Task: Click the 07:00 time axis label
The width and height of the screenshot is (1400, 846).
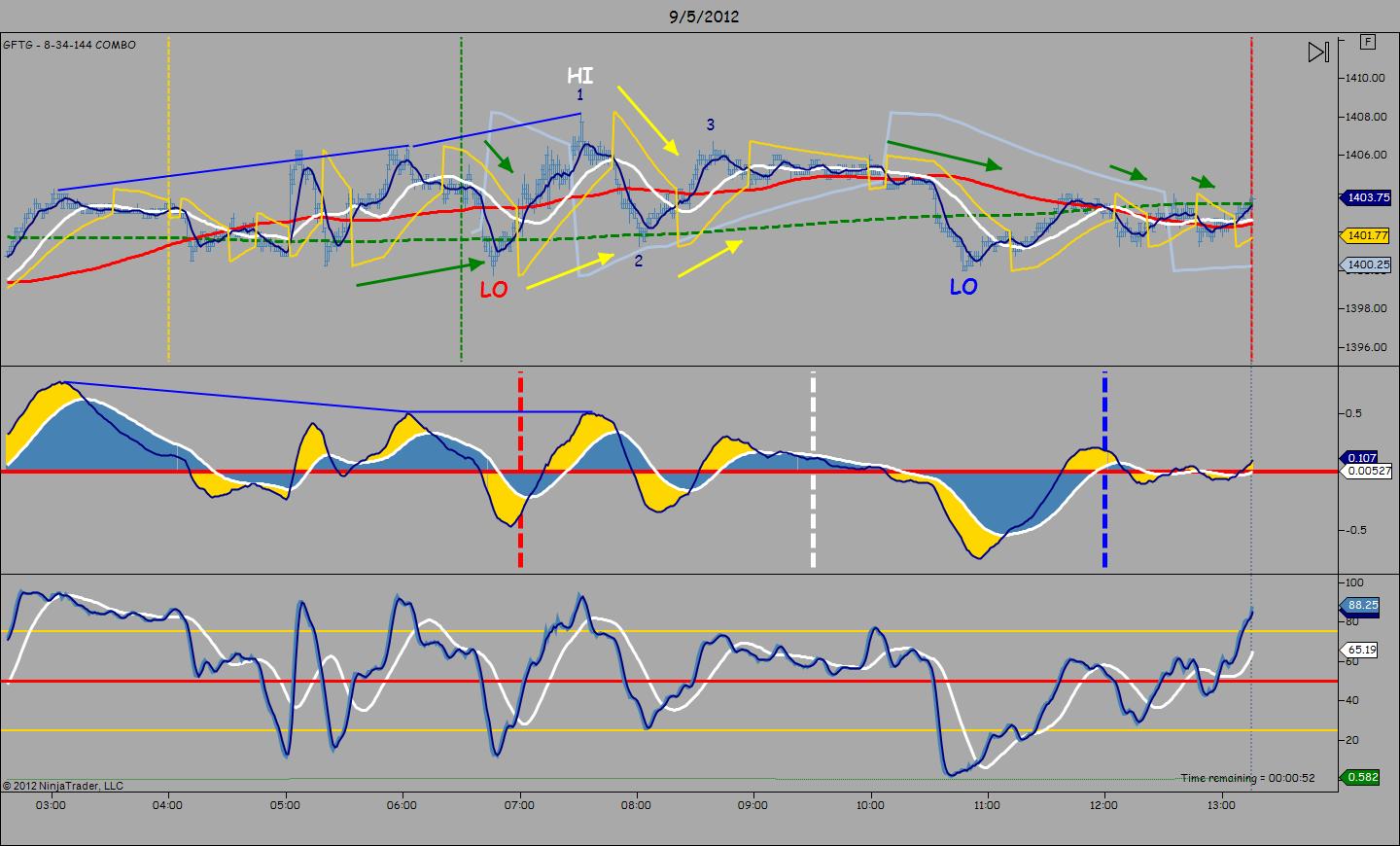Action: (x=519, y=805)
